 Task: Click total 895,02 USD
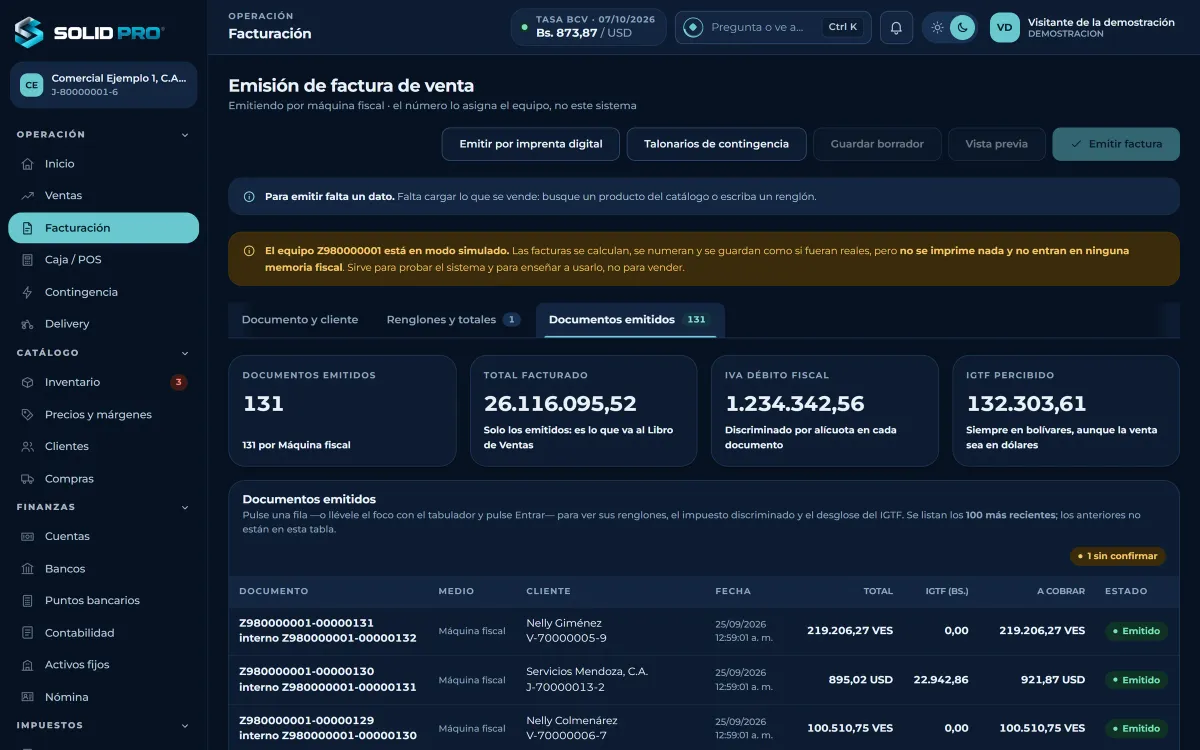[x=861, y=680]
